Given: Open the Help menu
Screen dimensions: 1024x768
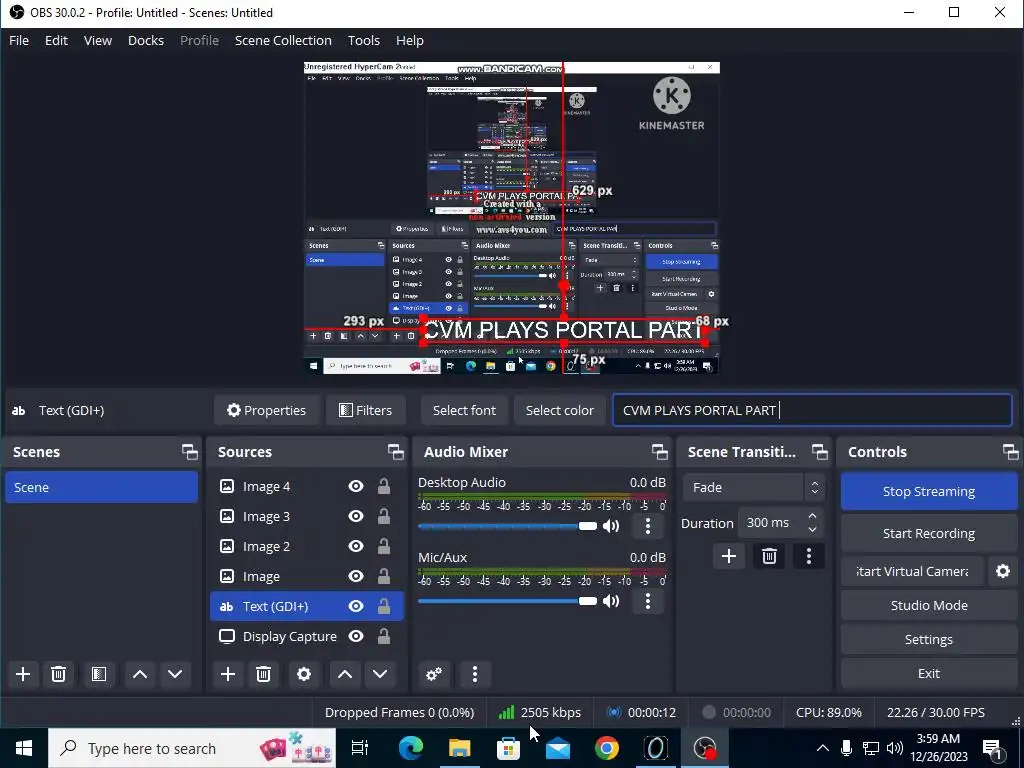Looking at the screenshot, I should pyautogui.click(x=409, y=40).
